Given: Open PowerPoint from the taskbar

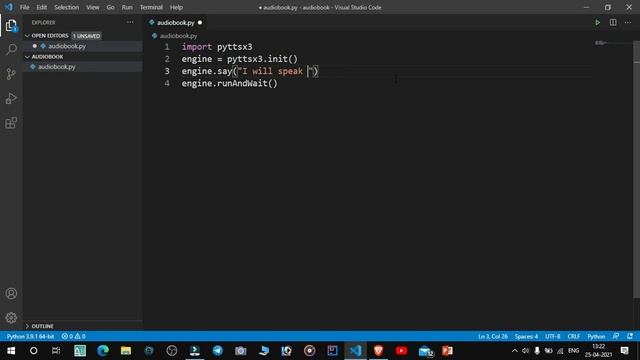Looking at the screenshot, I should (x=447, y=351).
